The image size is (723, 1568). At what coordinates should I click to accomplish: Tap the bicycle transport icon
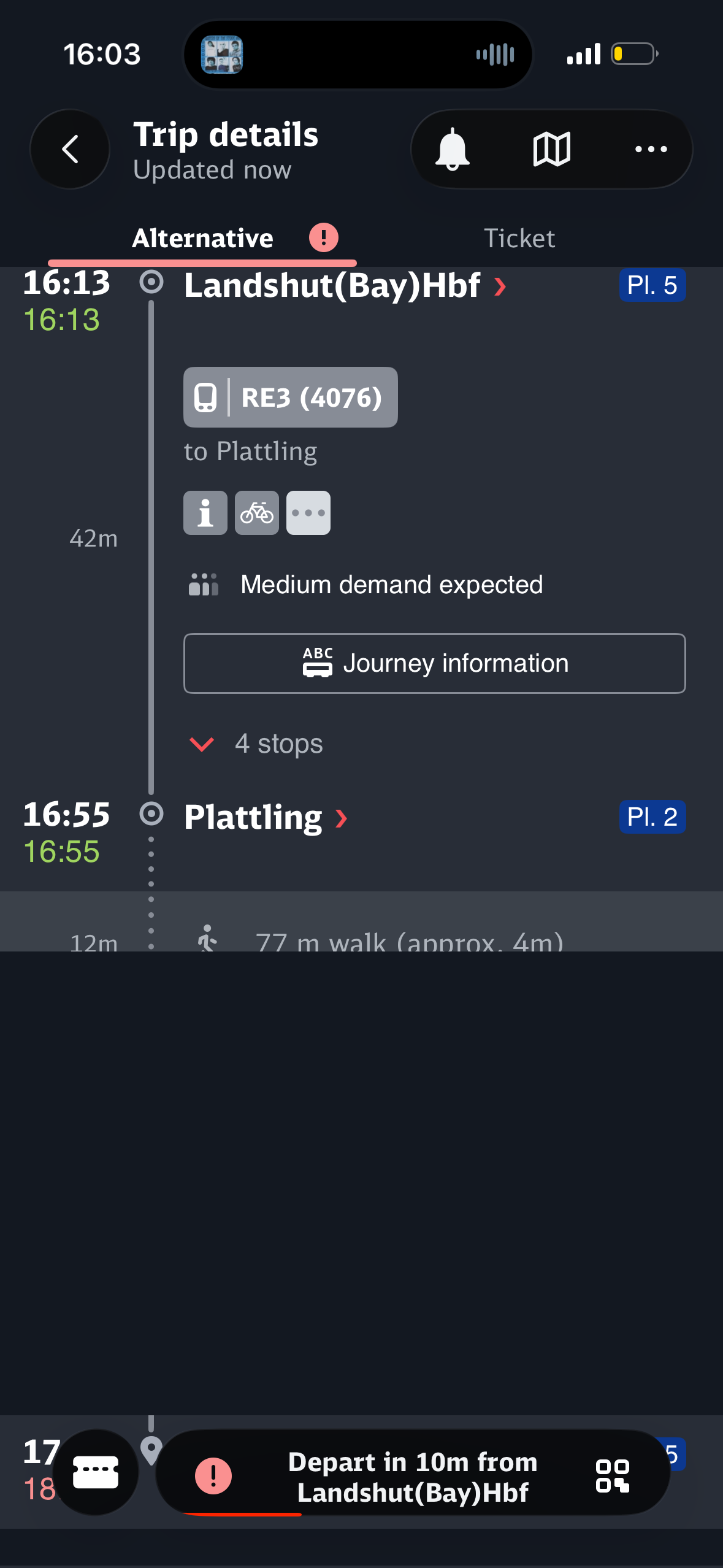click(257, 513)
